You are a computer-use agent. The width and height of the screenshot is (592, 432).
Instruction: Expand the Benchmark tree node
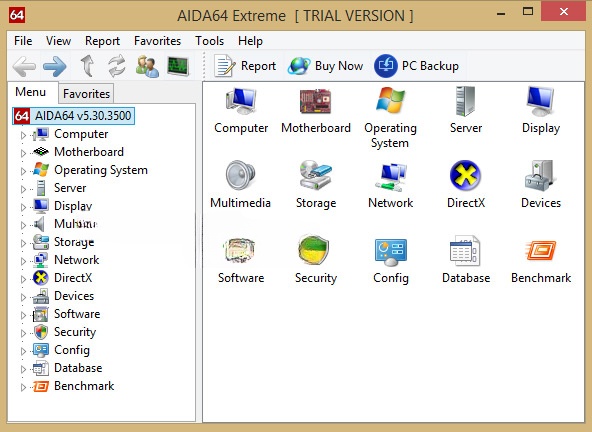pyautogui.click(x=23, y=387)
